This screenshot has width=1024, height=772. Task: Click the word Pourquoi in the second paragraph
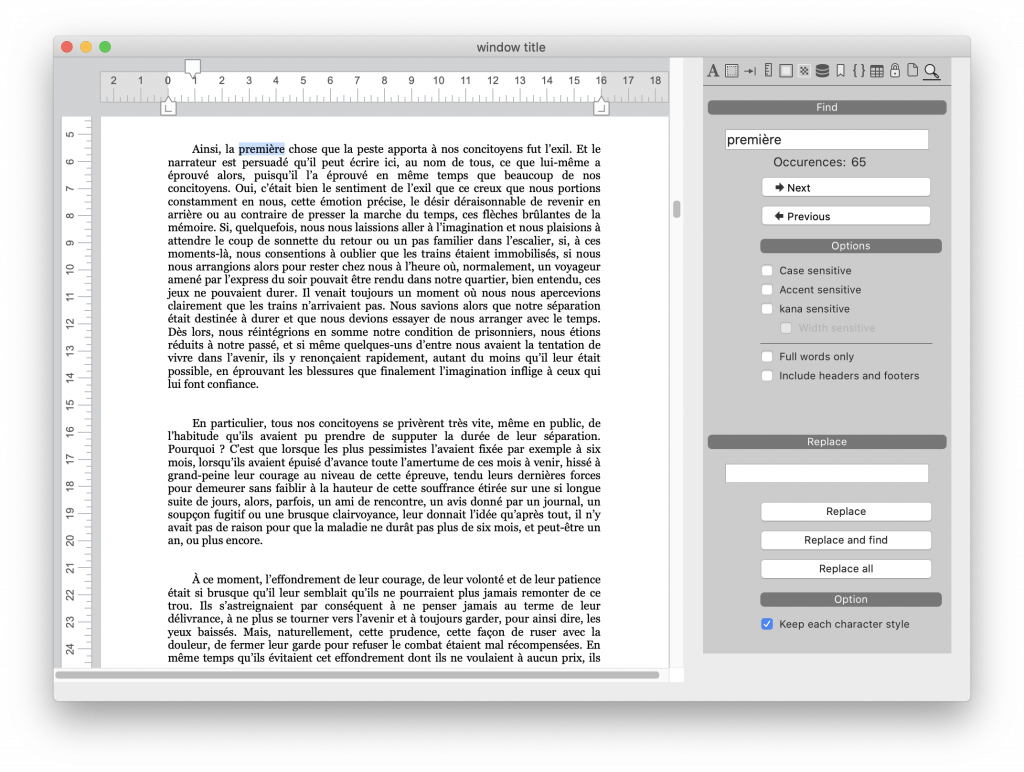(x=191, y=449)
